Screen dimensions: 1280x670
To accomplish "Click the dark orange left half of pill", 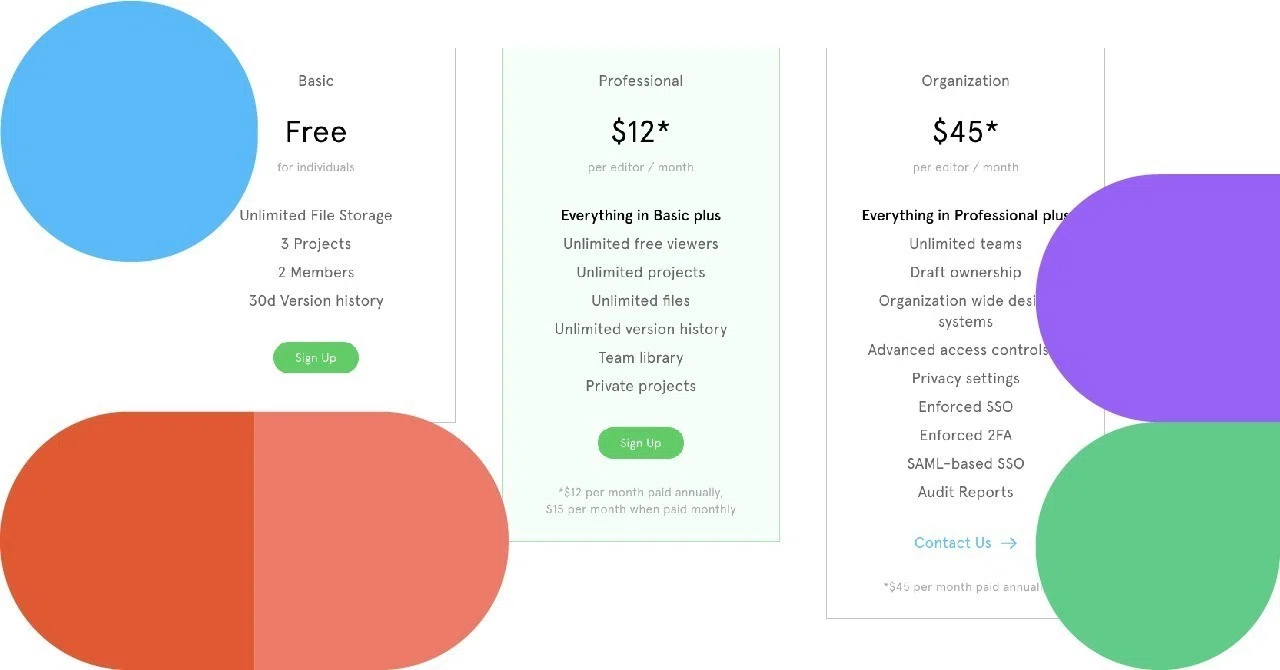I will click(x=127, y=541).
